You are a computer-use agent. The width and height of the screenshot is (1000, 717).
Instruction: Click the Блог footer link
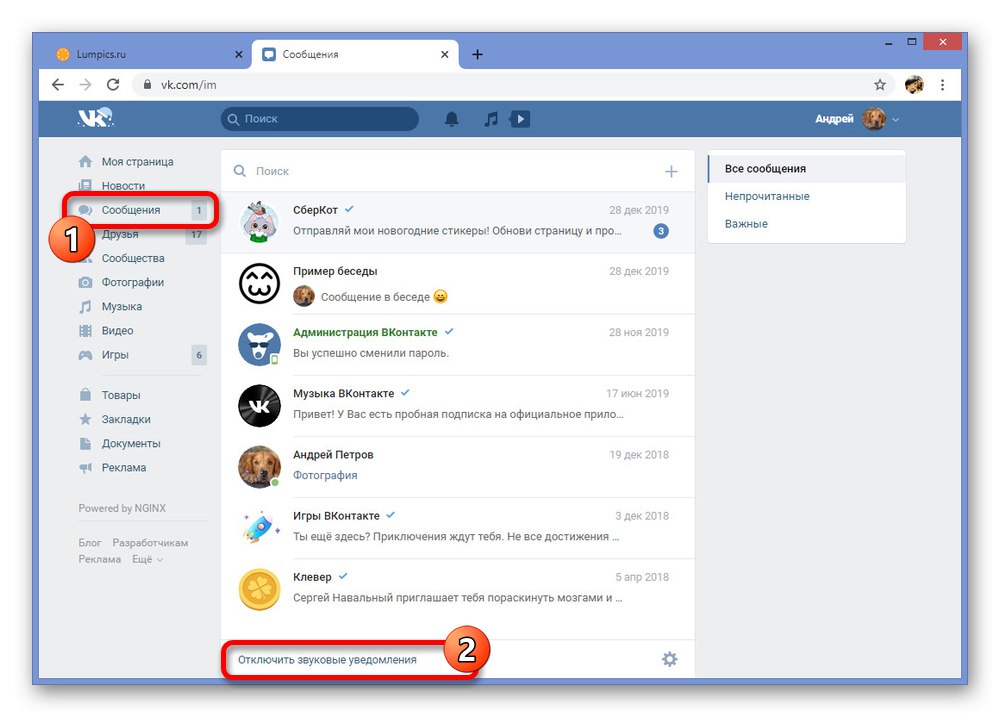point(90,543)
